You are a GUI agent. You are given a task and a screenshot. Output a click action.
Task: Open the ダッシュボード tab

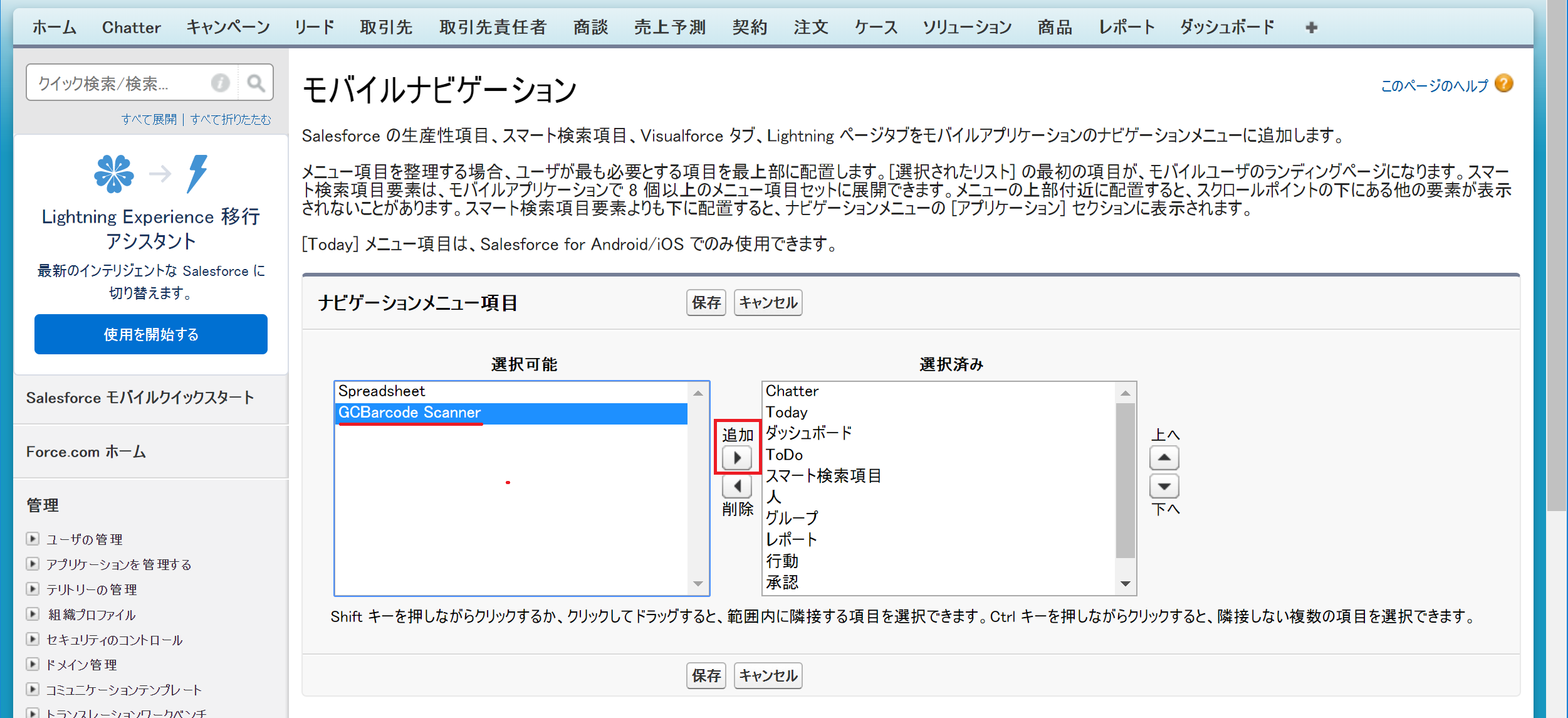pyautogui.click(x=1227, y=27)
